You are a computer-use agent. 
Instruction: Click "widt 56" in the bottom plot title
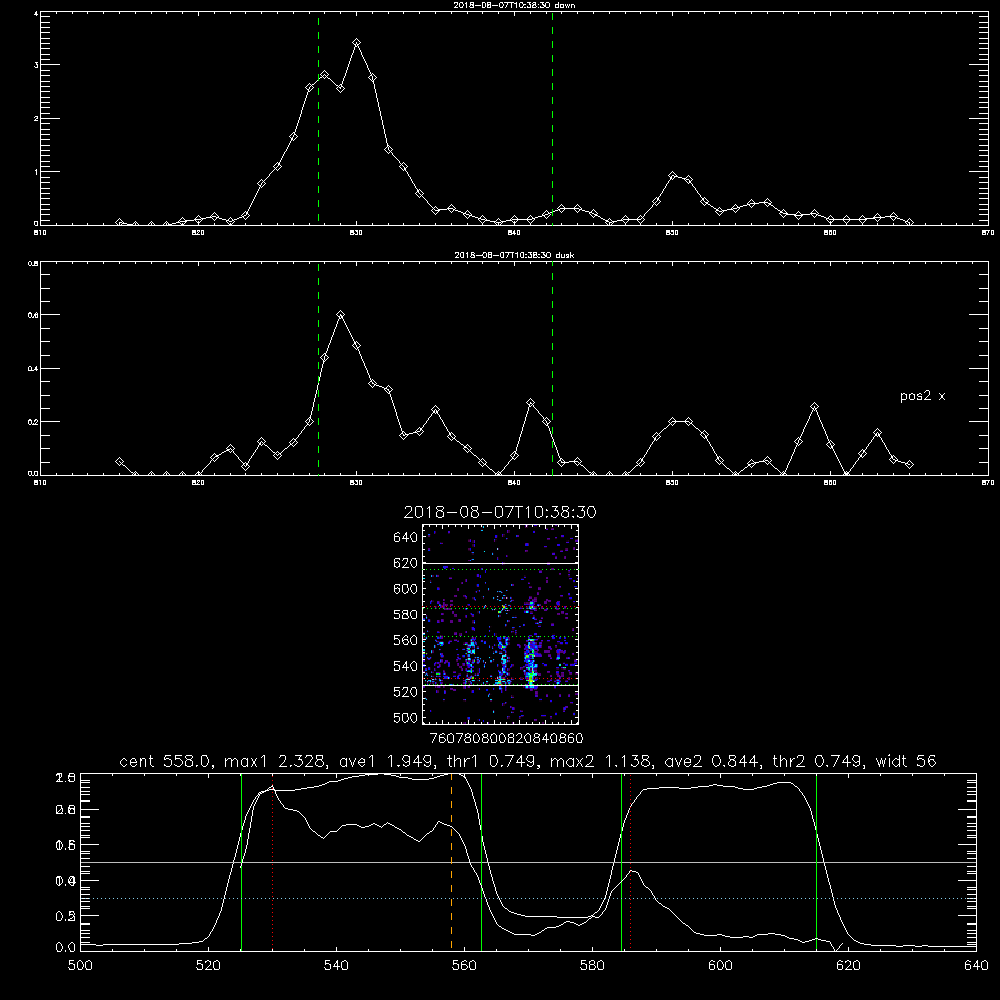point(906,761)
